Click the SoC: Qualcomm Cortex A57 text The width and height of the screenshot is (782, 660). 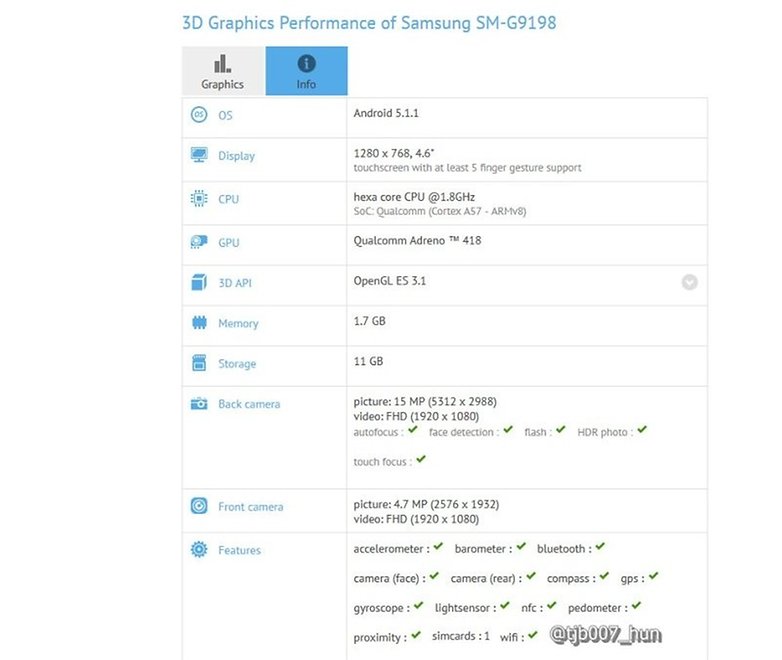point(440,211)
